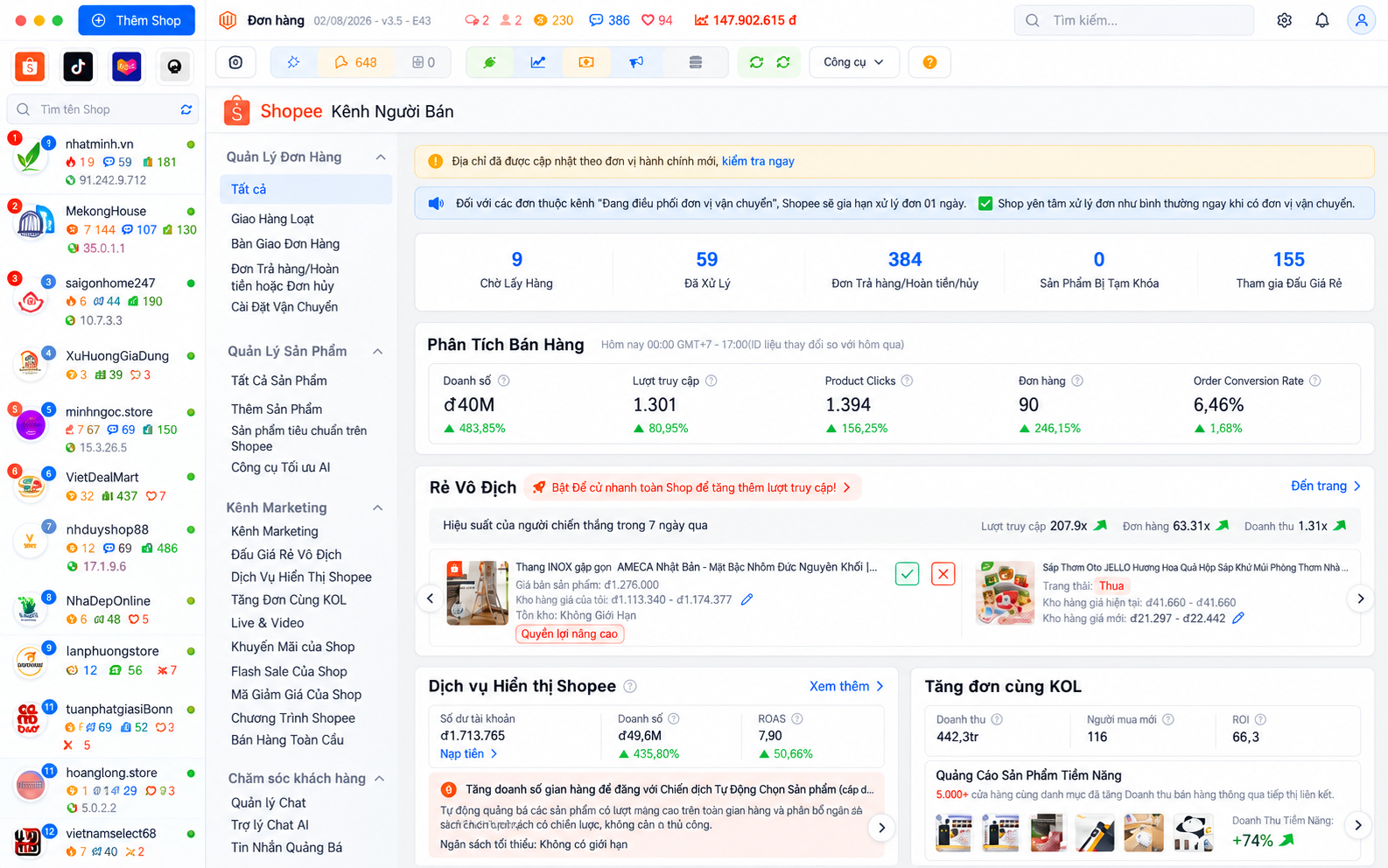This screenshot has height=868, width=1388.
Task: Edit the Thang INOX warehouse price with the pencil
Action: [x=747, y=599]
